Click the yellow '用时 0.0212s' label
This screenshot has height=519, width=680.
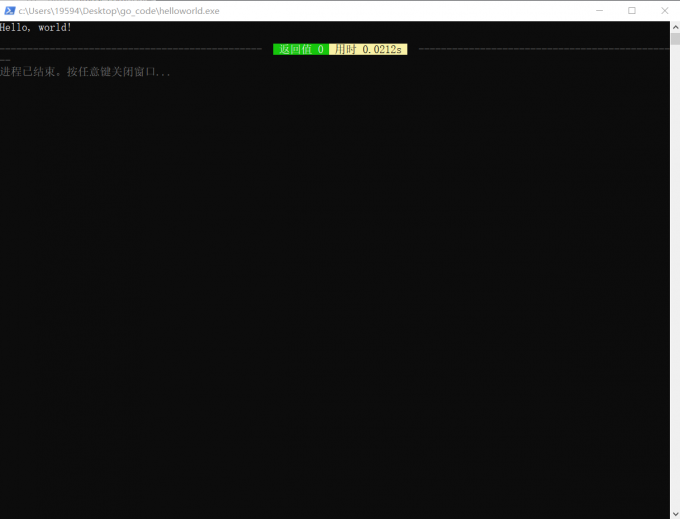[x=368, y=49]
